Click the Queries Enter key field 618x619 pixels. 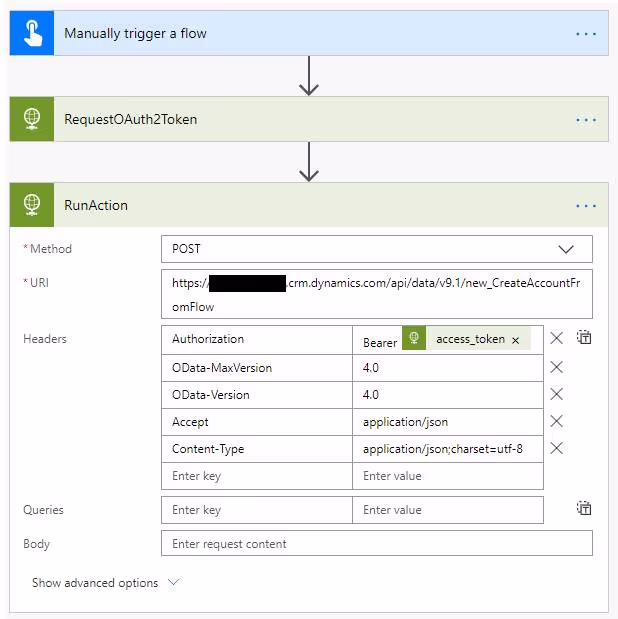pyautogui.click(x=257, y=510)
